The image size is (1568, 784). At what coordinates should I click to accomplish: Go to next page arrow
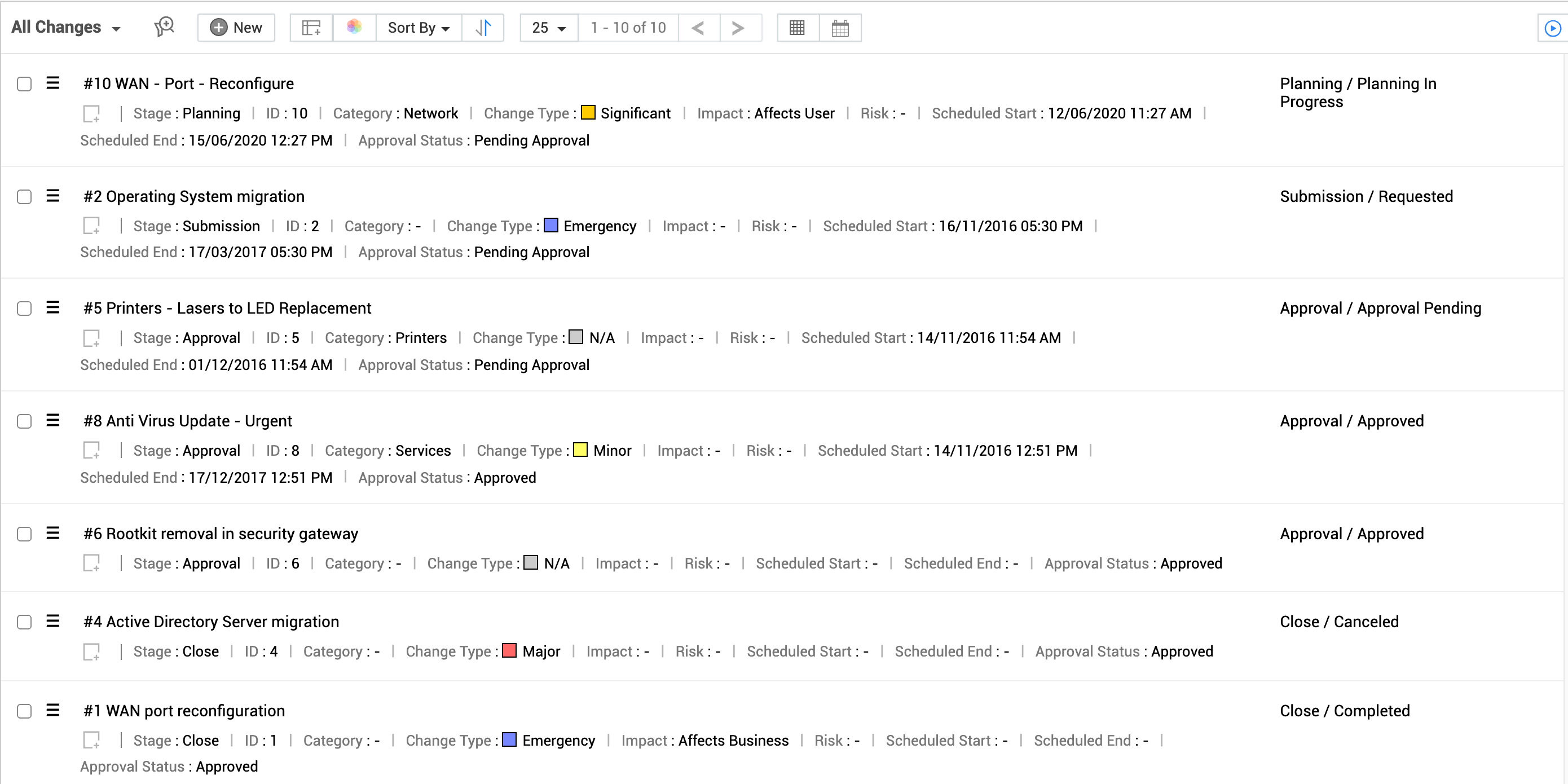(x=738, y=28)
